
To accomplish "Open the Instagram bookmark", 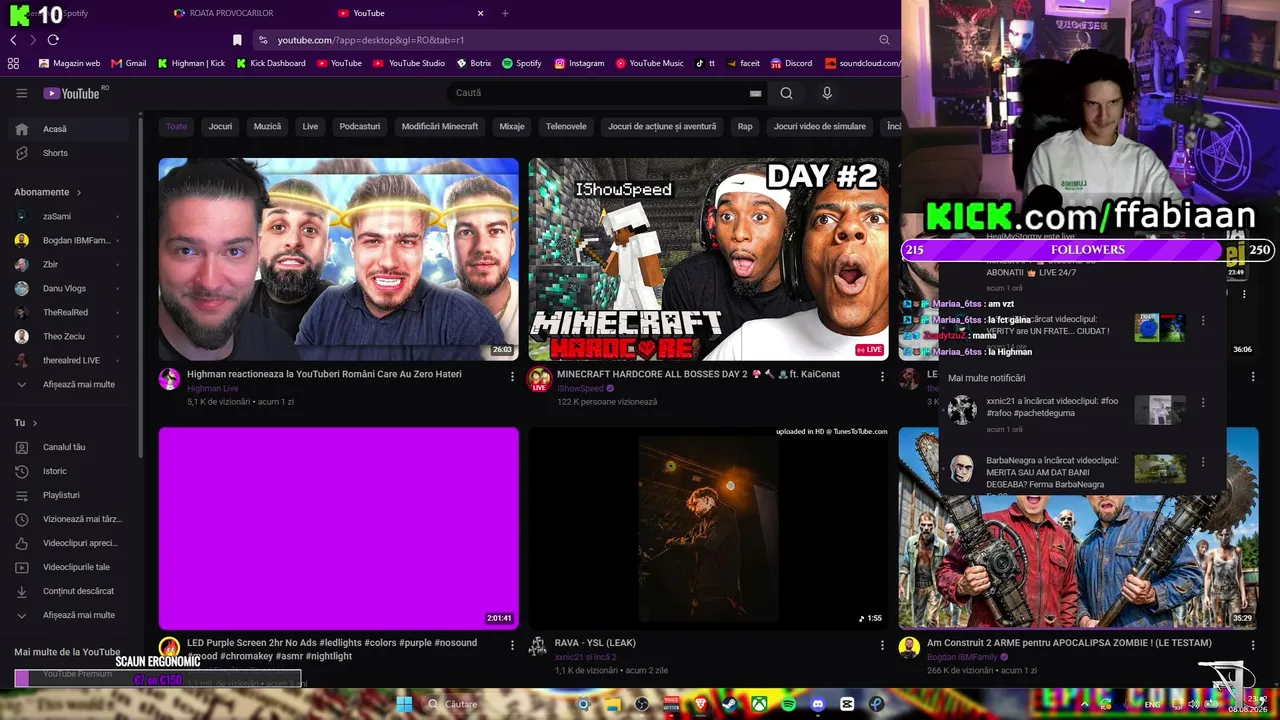I will [579, 63].
